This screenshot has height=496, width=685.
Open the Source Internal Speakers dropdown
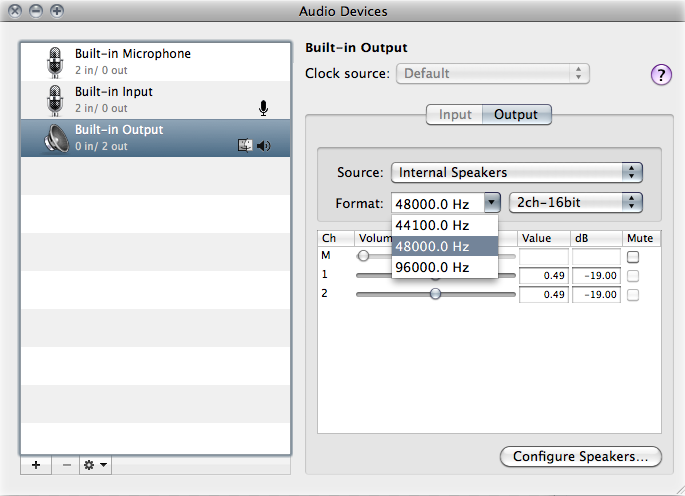[x=517, y=173]
